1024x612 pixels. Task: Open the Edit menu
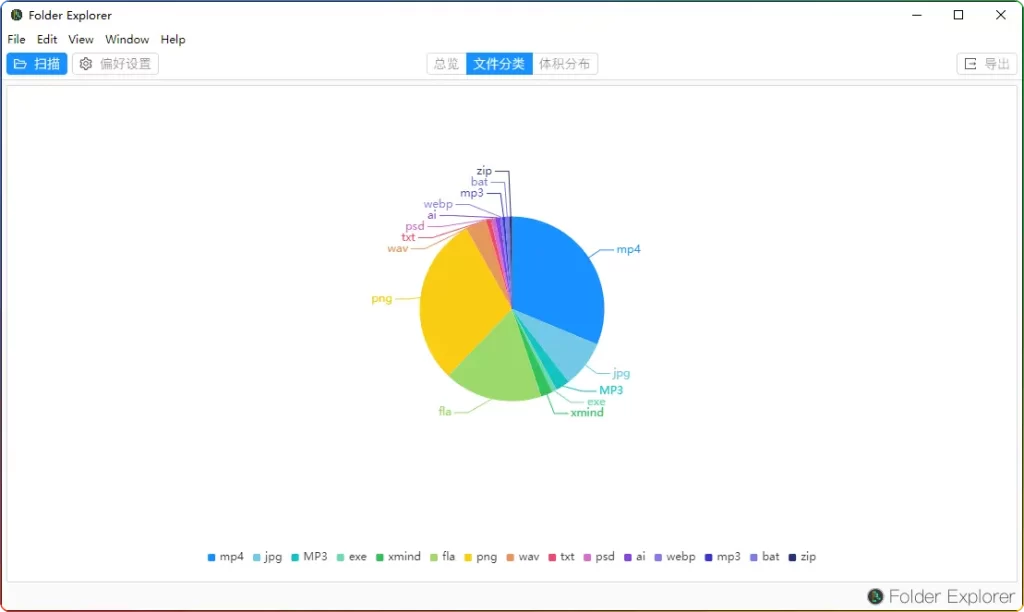tap(47, 39)
